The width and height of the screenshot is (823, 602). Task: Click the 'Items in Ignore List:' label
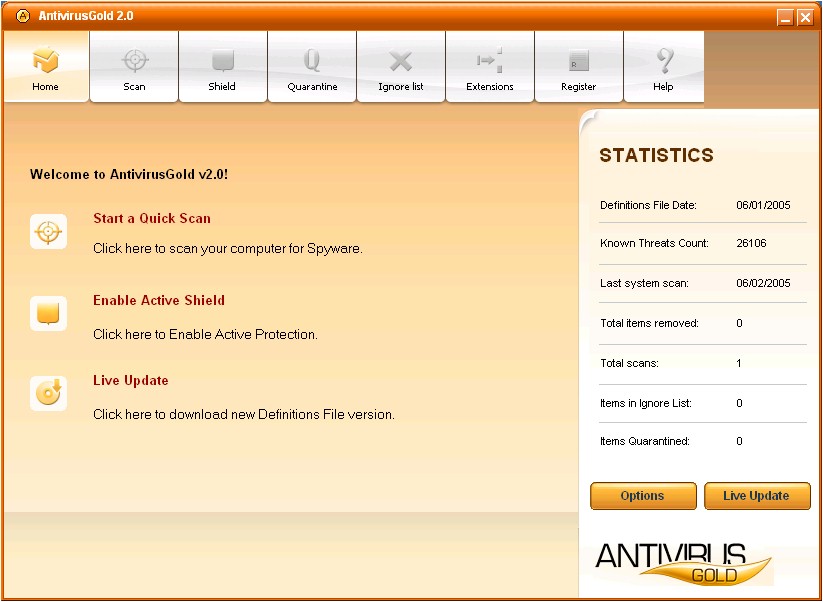click(x=646, y=403)
